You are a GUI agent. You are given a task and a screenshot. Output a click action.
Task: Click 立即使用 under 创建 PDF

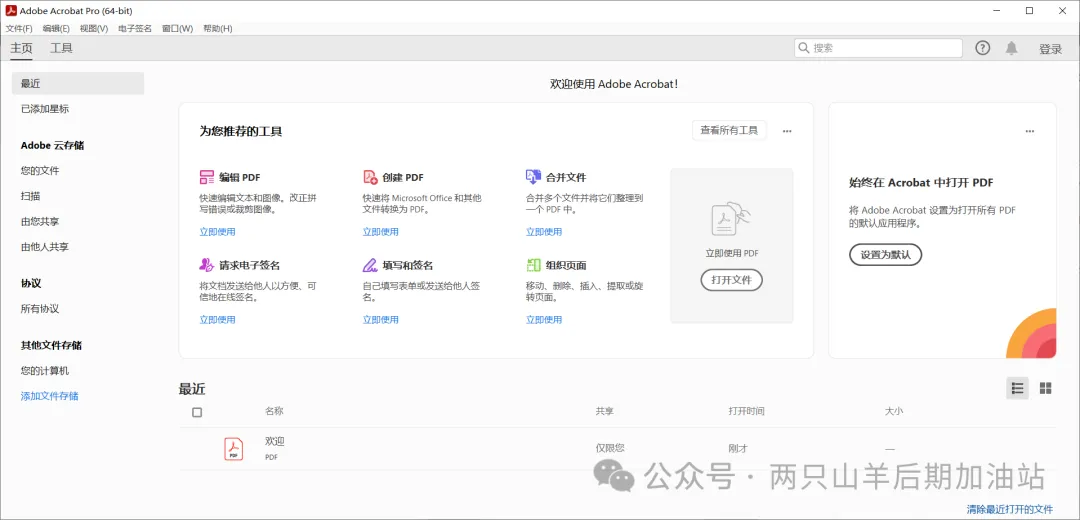(381, 232)
